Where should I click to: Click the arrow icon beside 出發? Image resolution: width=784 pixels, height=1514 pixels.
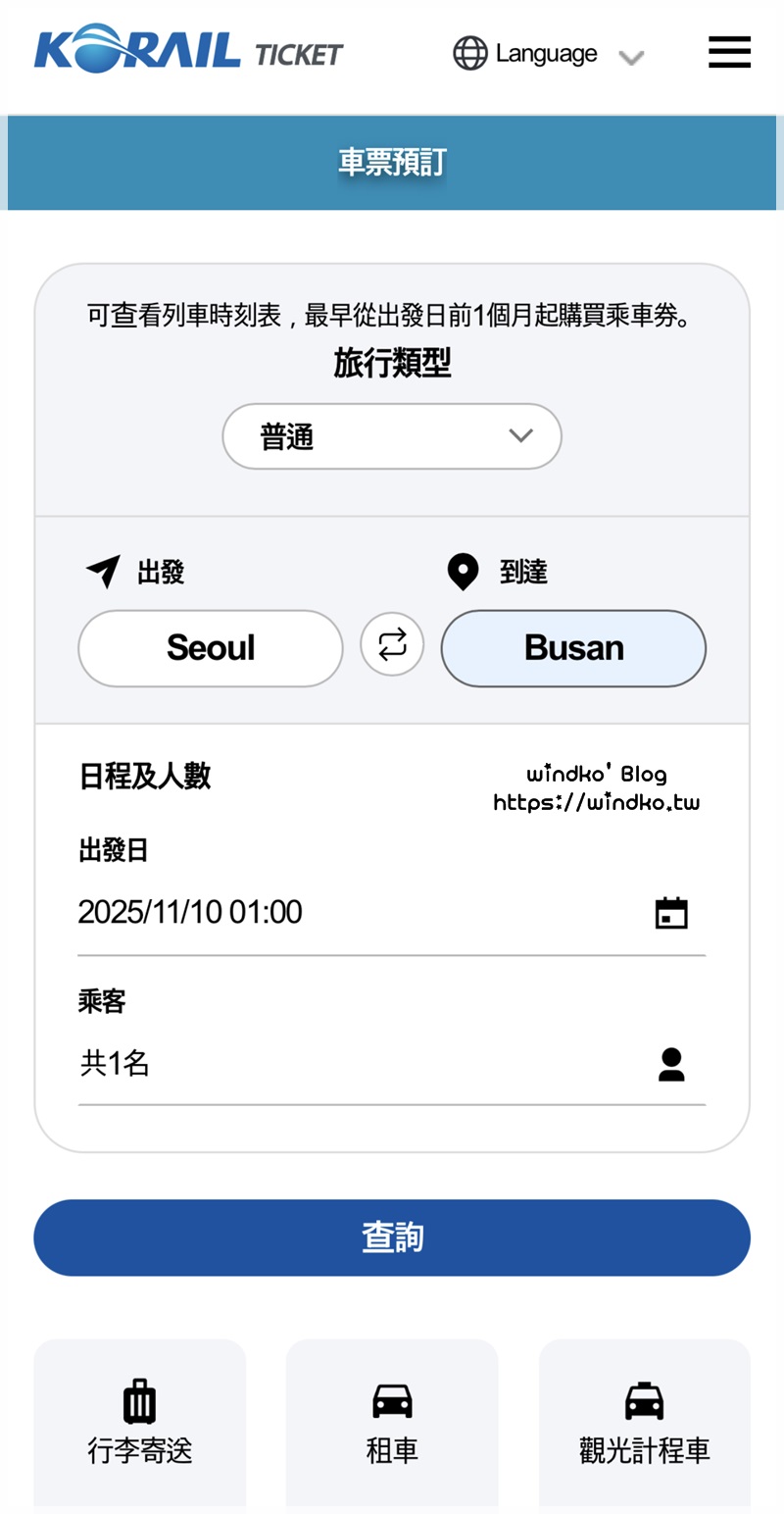103,572
